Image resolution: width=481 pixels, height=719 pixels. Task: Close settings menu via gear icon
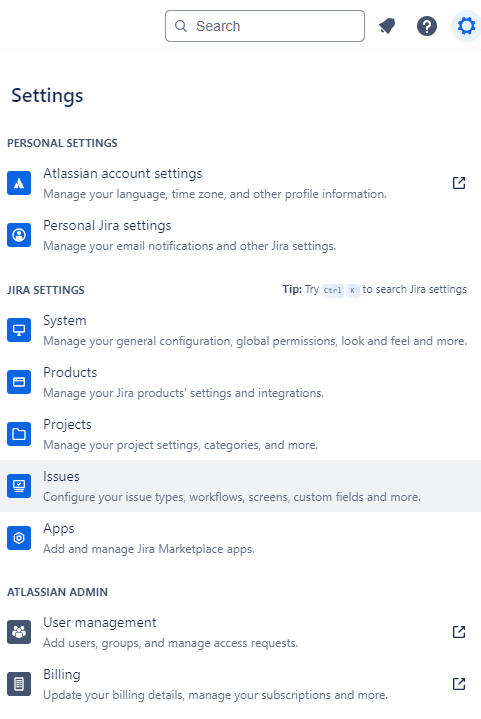click(x=466, y=26)
